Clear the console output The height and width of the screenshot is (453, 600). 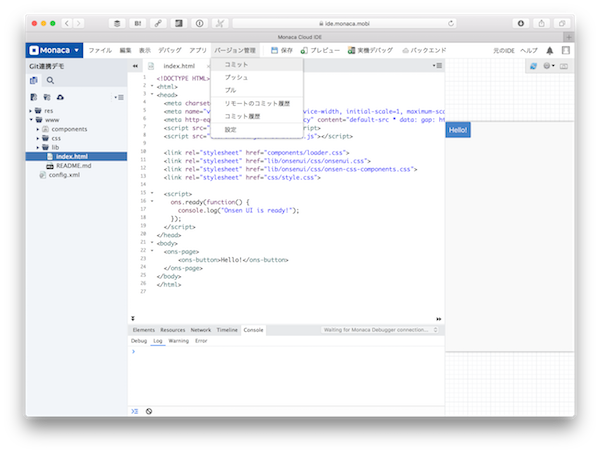click(149, 411)
